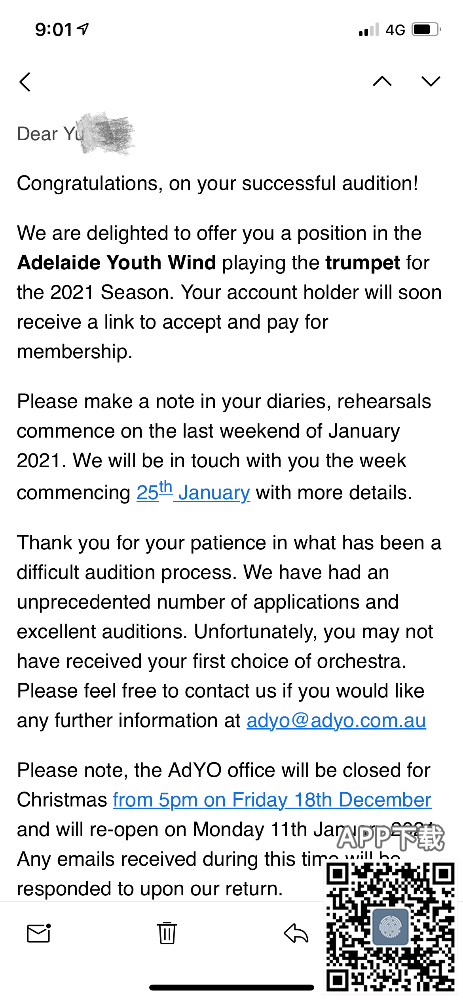Go back using the left chevron
Viewport: 463px width, 1000px height.
[25, 82]
